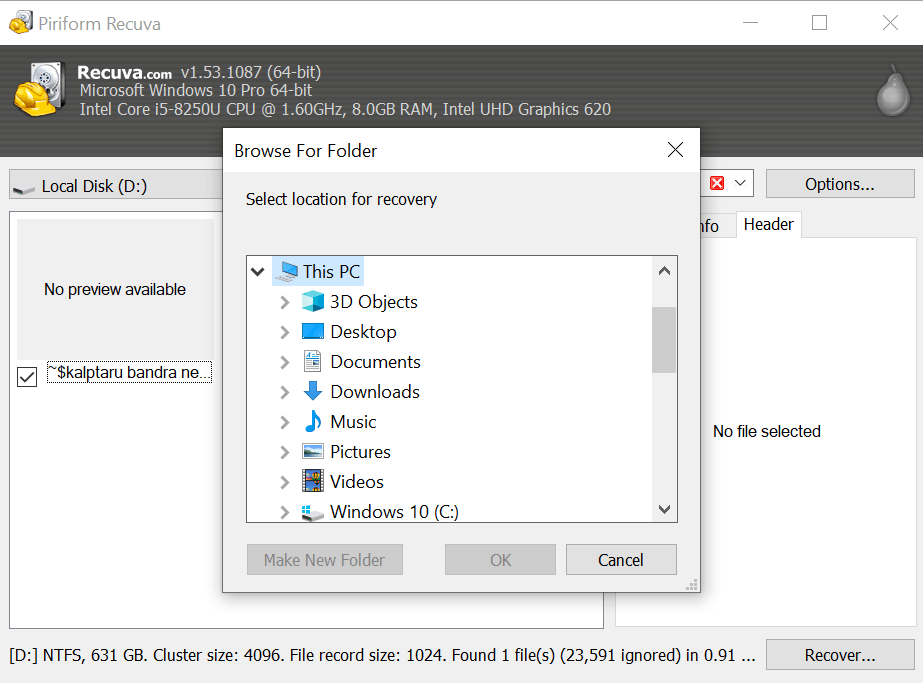The width and height of the screenshot is (923, 683).
Task: Click the Pictures folder icon
Action: [x=313, y=452]
